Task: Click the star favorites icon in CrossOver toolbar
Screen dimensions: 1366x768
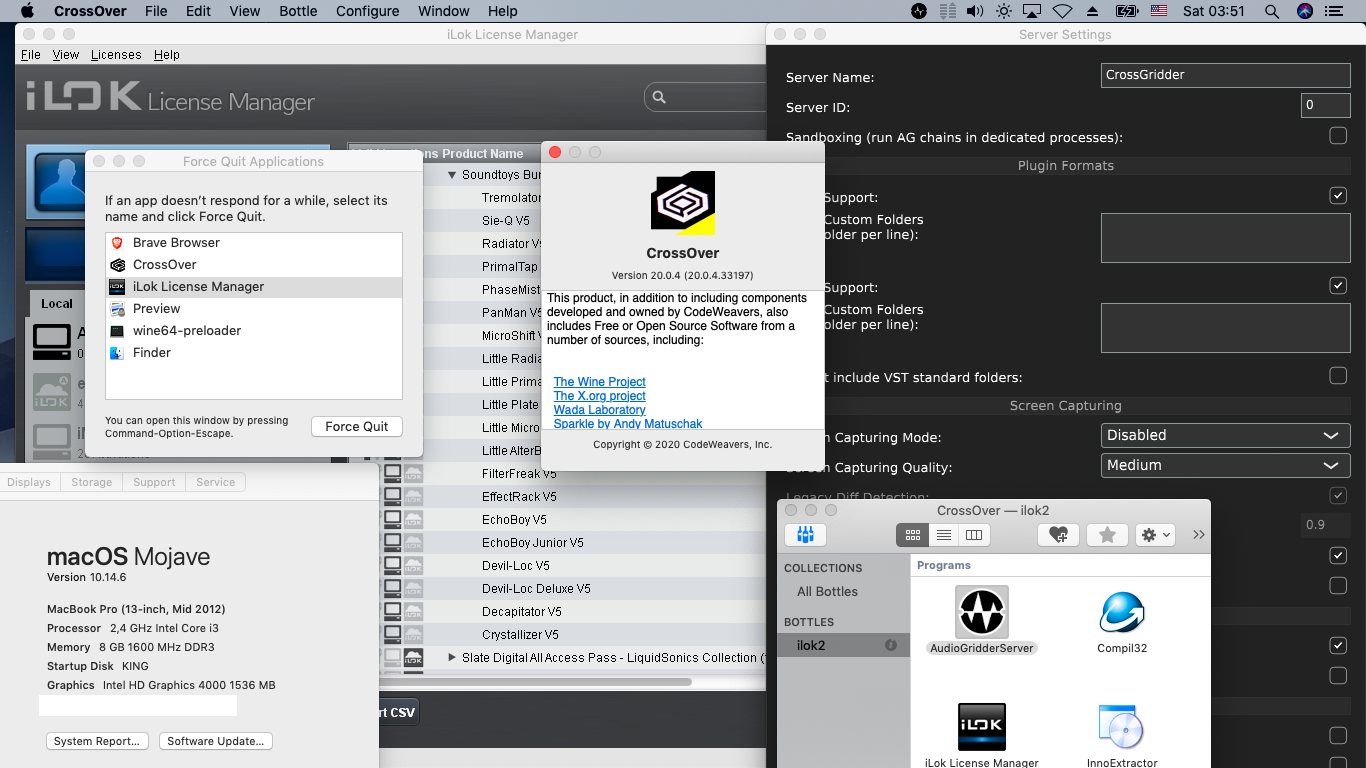Action: [x=1107, y=535]
